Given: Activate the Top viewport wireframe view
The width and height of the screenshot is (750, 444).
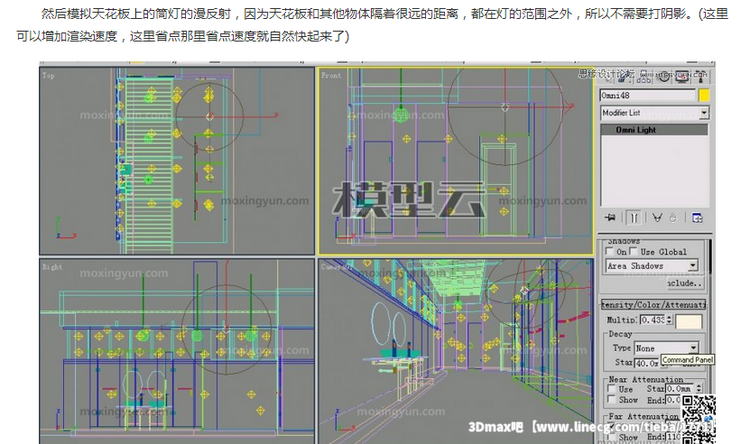Looking at the screenshot, I should click(x=177, y=161).
